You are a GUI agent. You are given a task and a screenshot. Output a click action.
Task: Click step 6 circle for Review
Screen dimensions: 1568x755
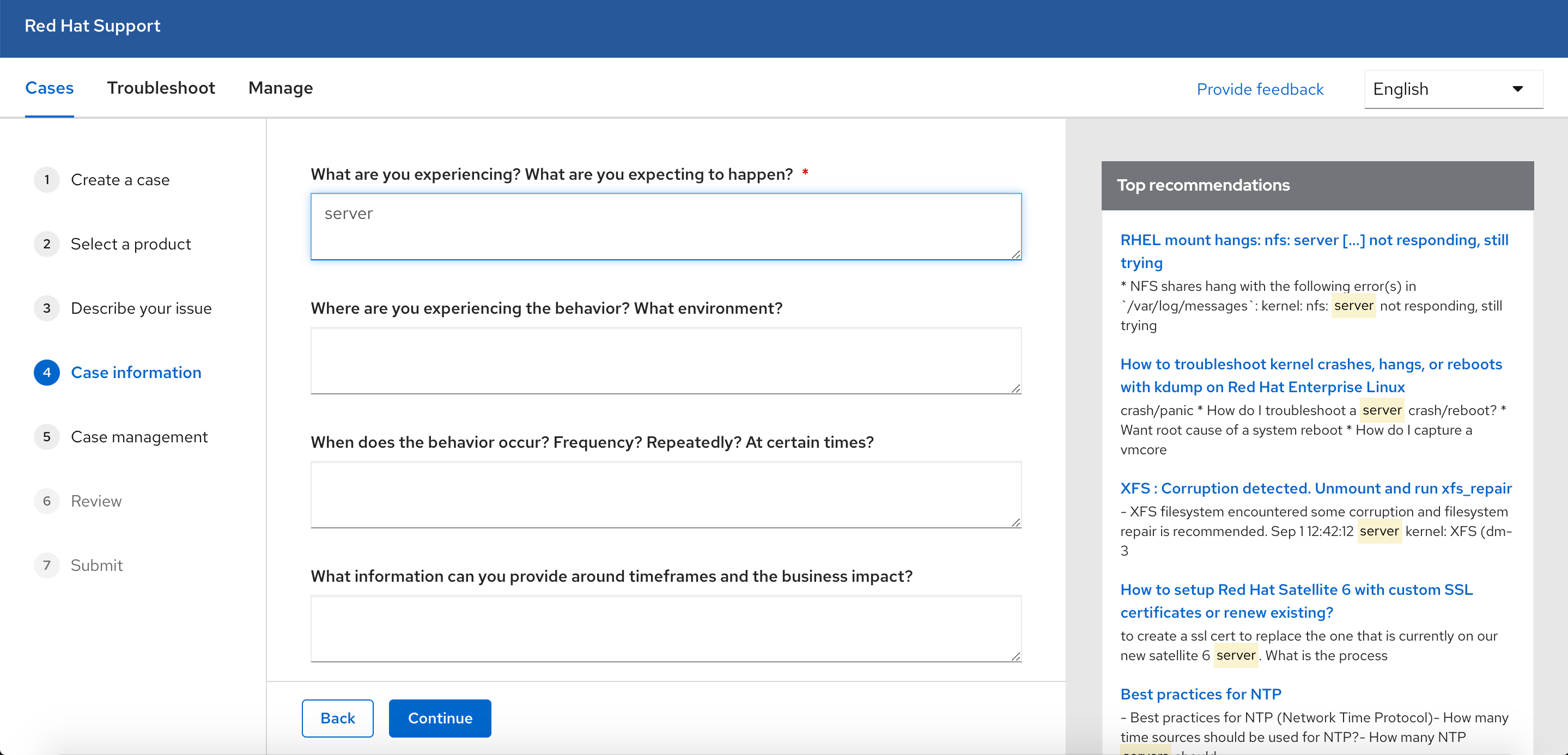tap(47, 501)
